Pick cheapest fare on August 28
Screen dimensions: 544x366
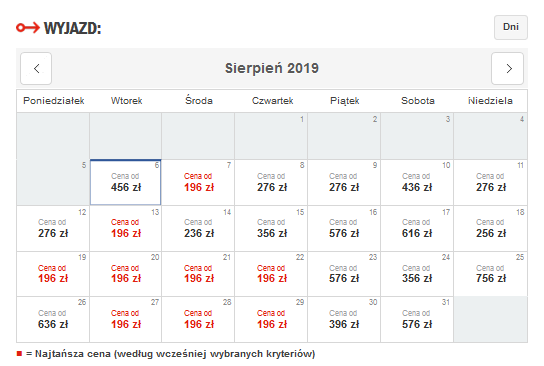pyautogui.click(x=198, y=319)
